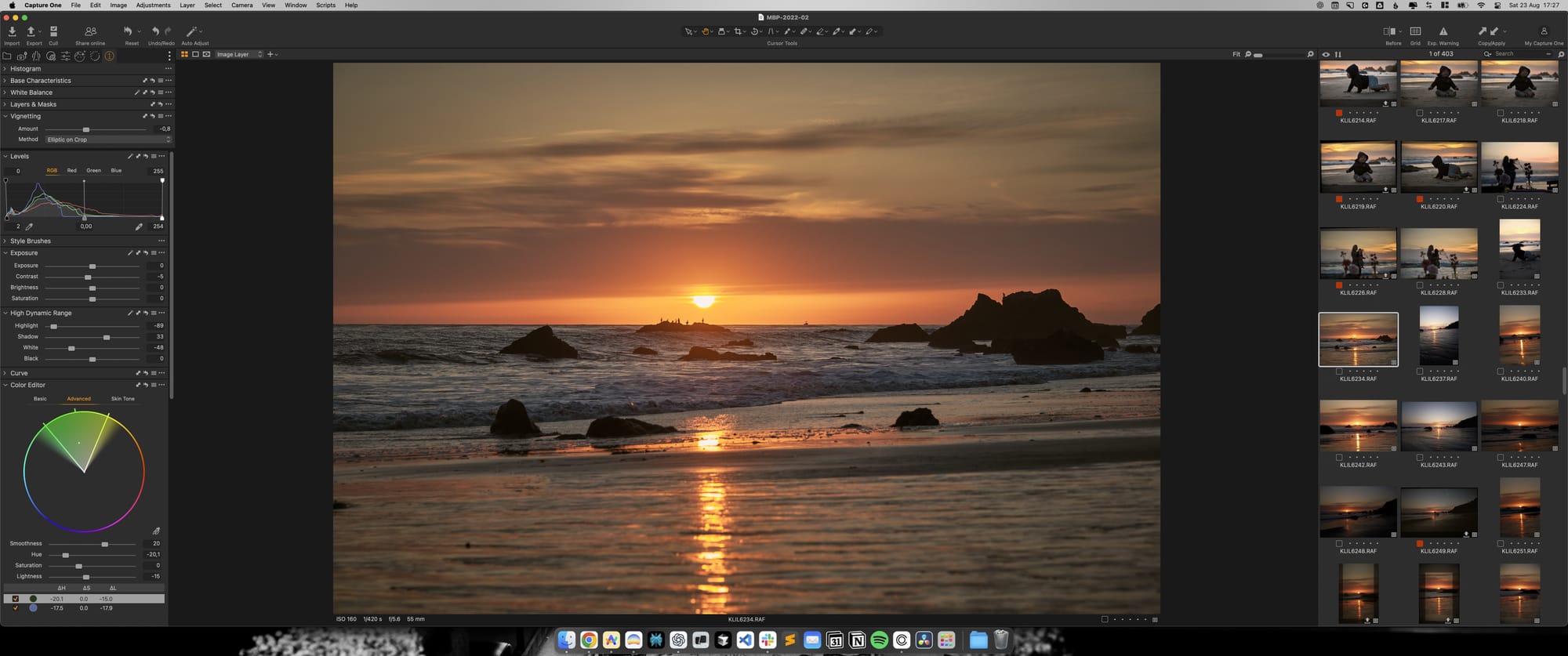Expand the Histogram tool
The height and width of the screenshot is (656, 1568).
click(5, 69)
